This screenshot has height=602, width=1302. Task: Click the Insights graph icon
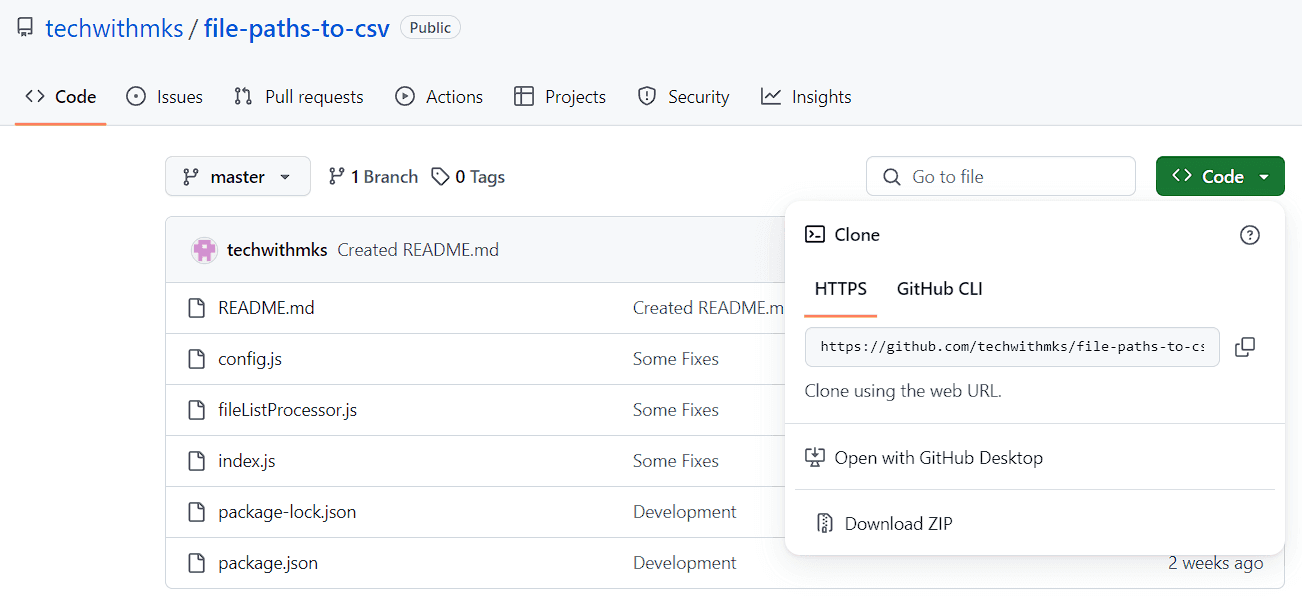coord(771,96)
